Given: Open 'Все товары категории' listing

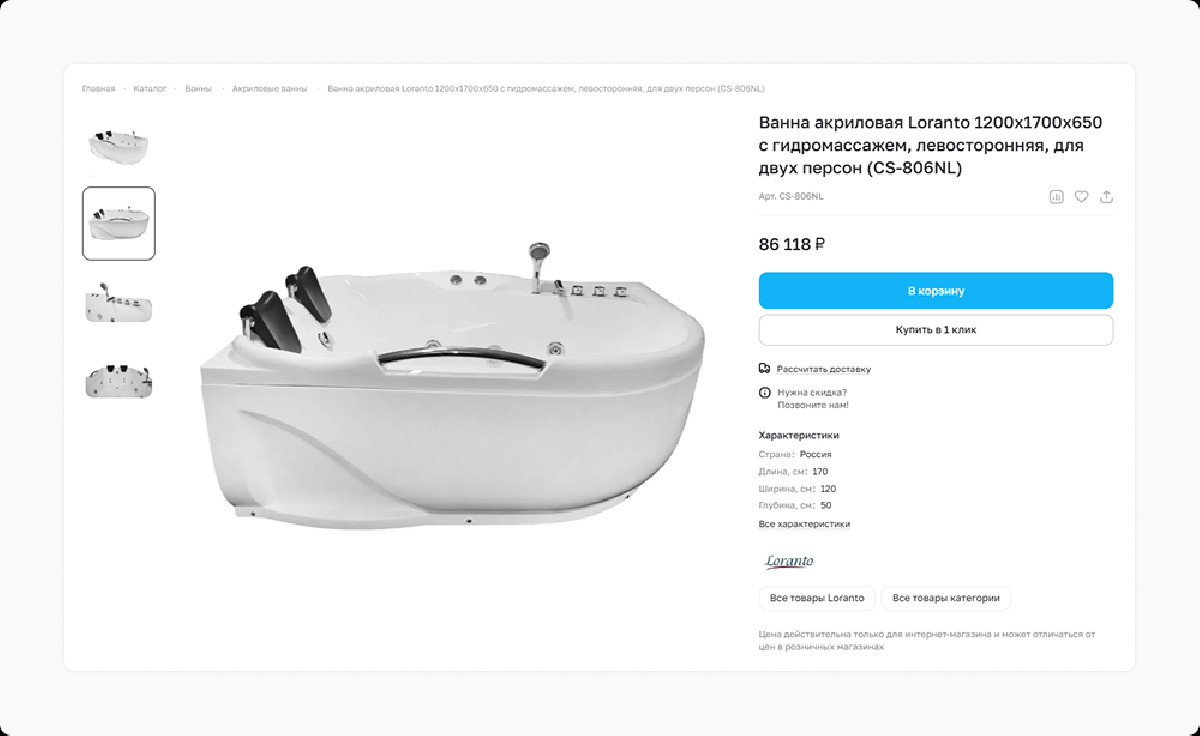Looking at the screenshot, I should 945,598.
